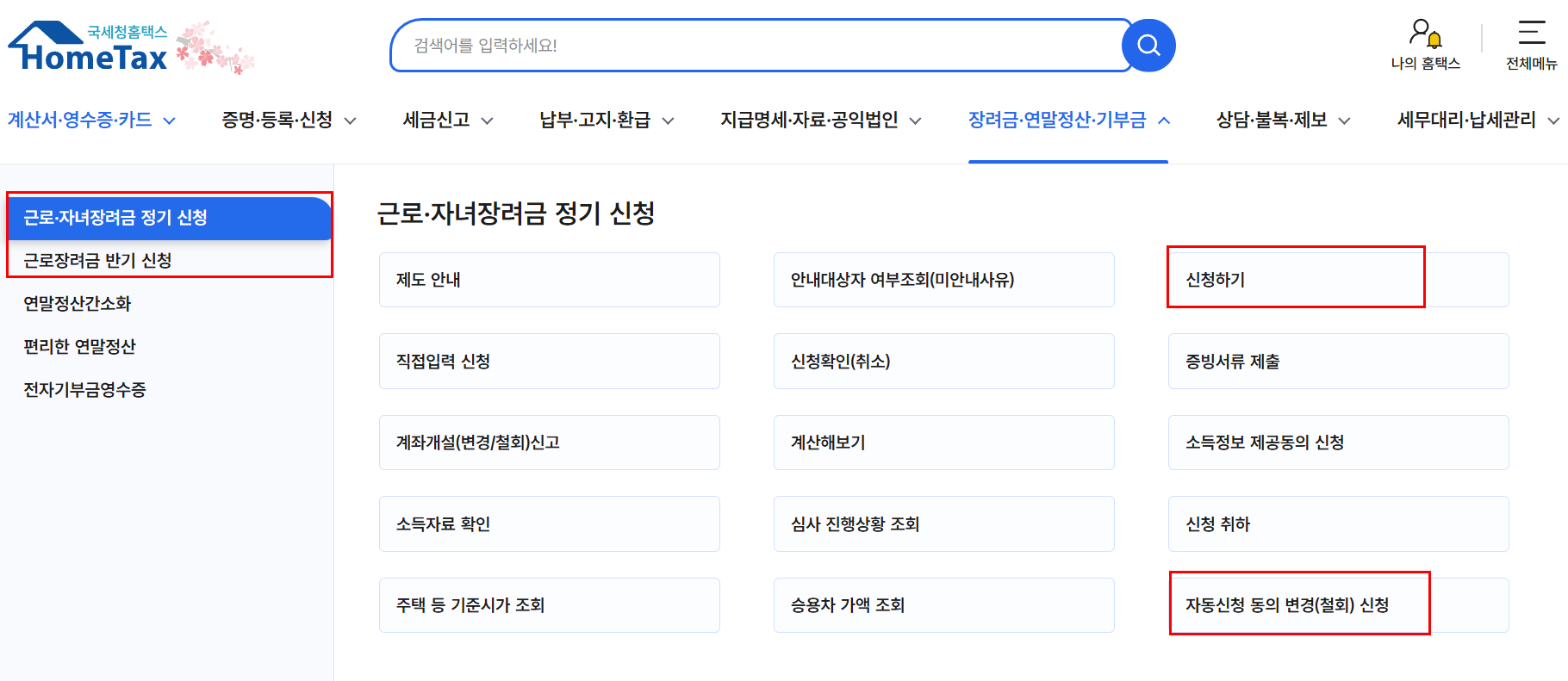Image resolution: width=1568 pixels, height=681 pixels.
Task: Open 지급명세·자료·공익법인 menu
Action: 809,120
